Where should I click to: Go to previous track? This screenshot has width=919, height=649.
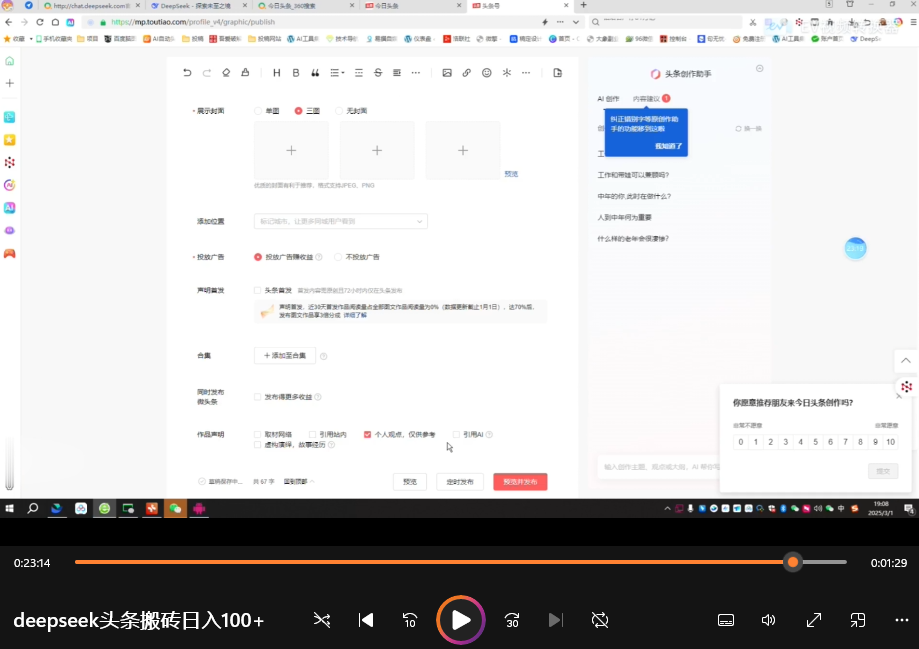click(366, 620)
